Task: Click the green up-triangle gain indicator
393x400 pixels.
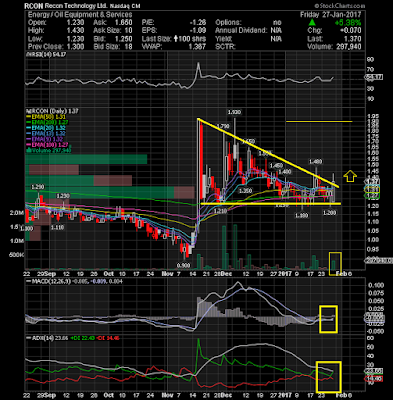Action: click(x=312, y=23)
